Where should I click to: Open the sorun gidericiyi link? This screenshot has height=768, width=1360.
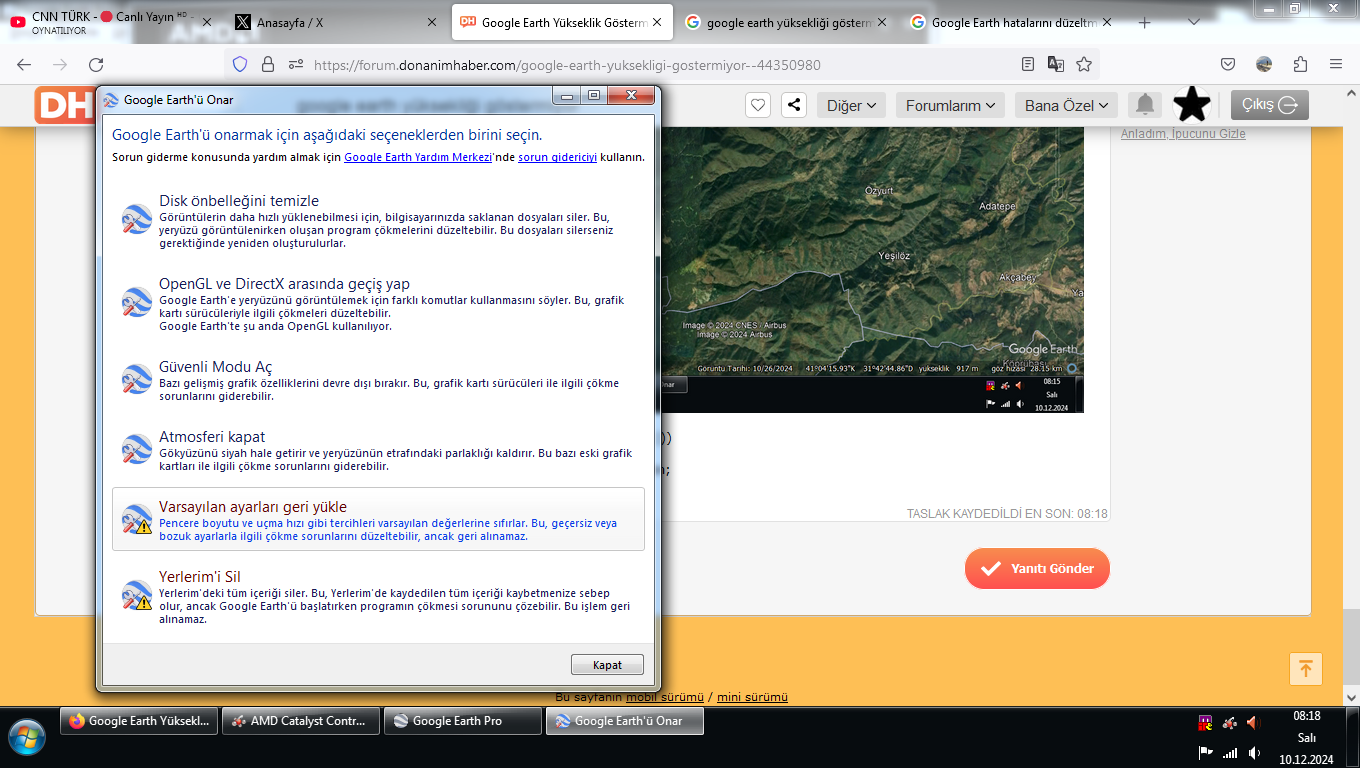click(557, 157)
